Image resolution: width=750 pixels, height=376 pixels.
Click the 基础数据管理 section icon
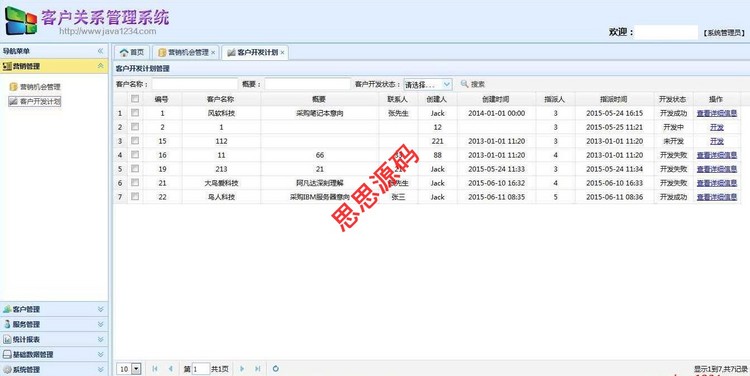tap(7, 354)
